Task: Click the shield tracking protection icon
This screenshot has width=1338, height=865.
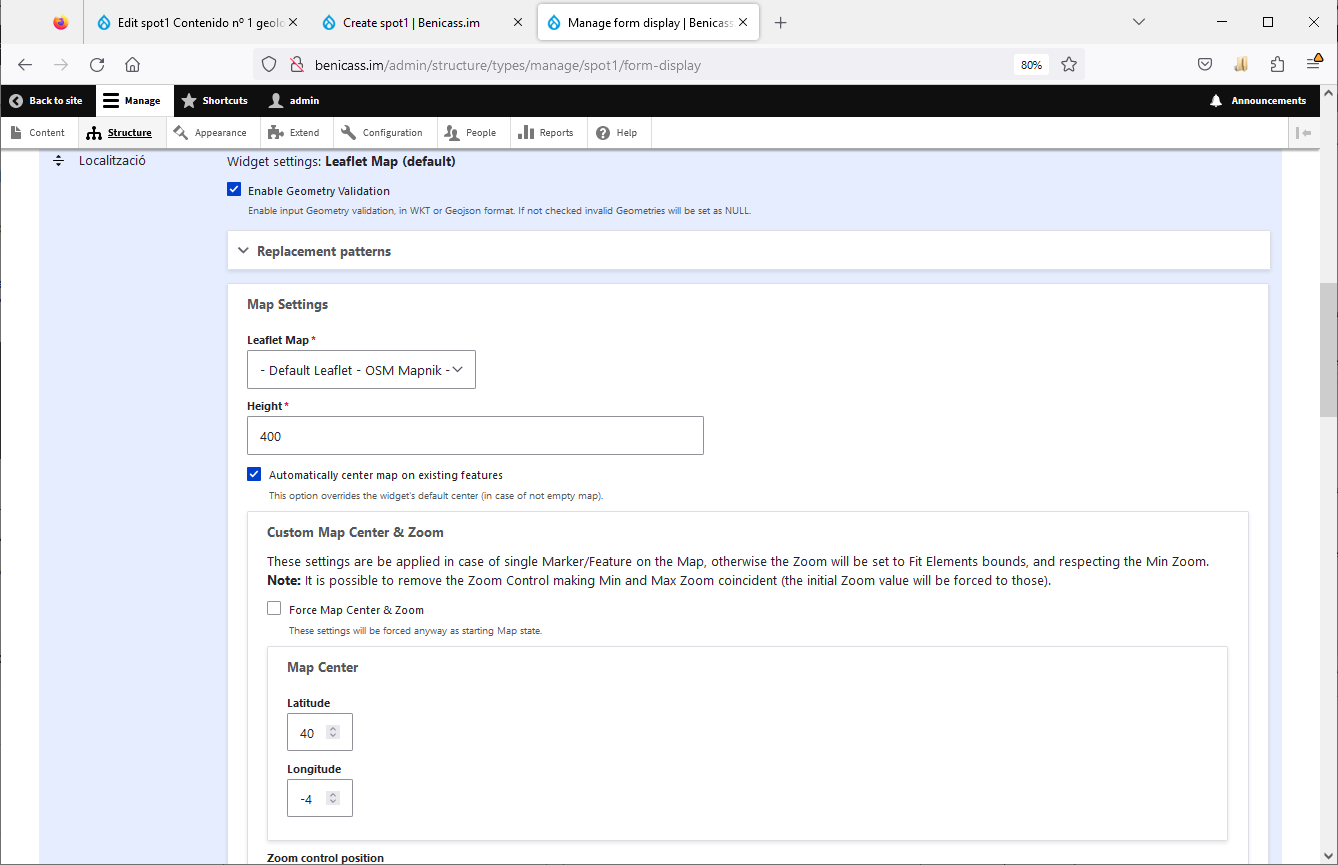Action: coord(269,65)
